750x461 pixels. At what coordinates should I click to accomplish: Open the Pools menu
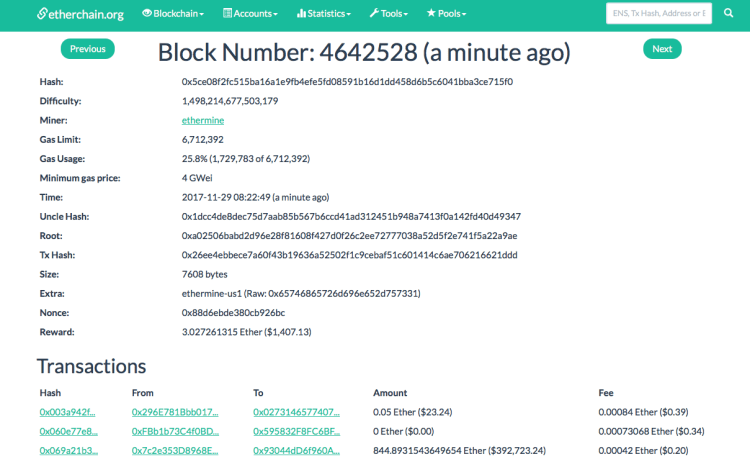point(446,13)
